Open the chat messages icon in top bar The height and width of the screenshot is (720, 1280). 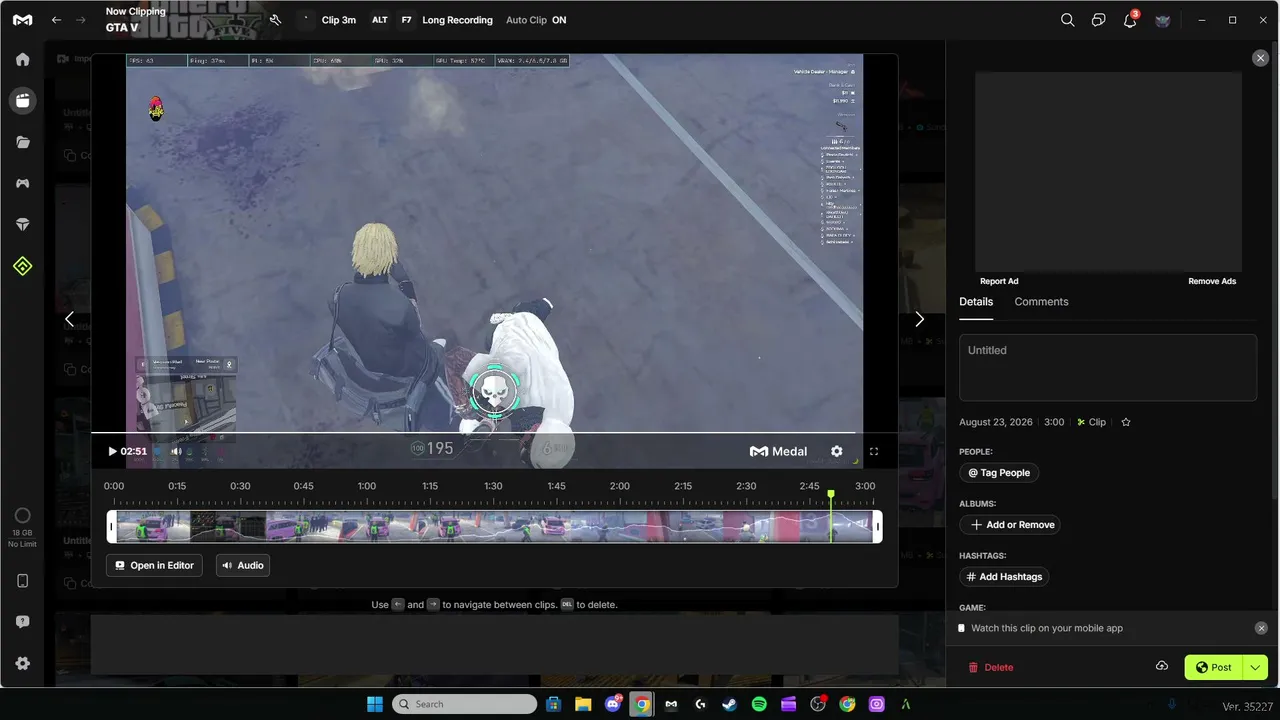(1098, 20)
